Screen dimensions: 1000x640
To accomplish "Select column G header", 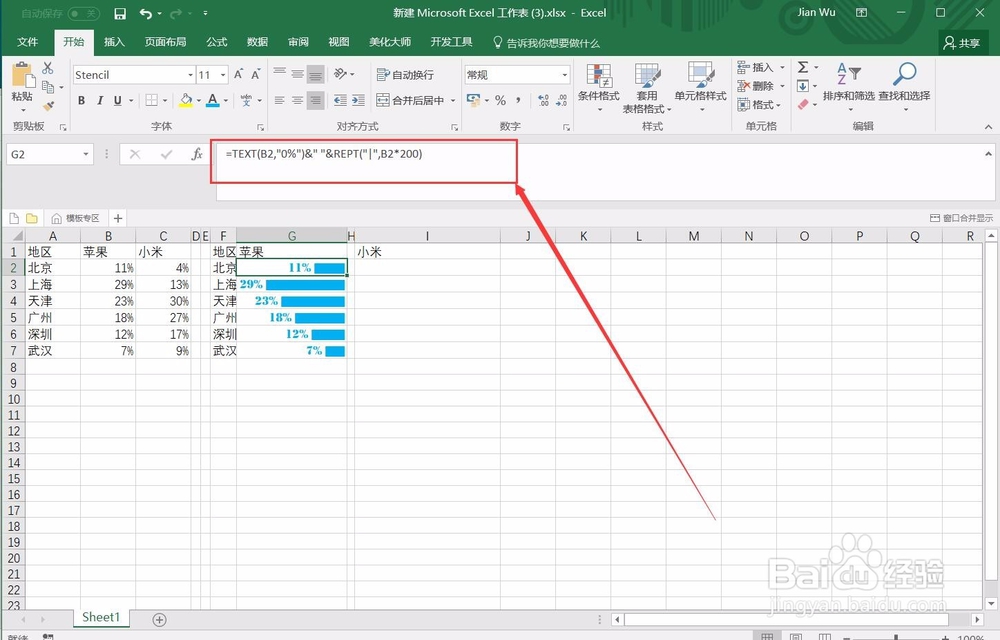I will click(291, 236).
